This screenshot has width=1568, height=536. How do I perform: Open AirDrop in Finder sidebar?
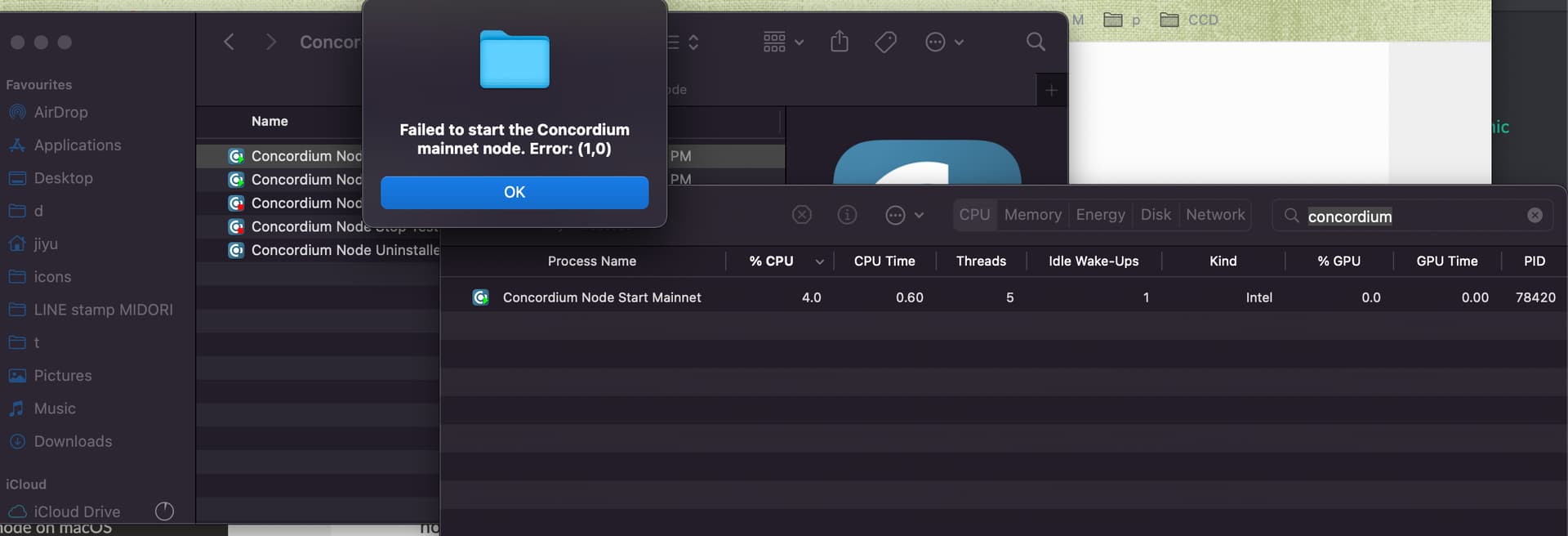click(49, 112)
